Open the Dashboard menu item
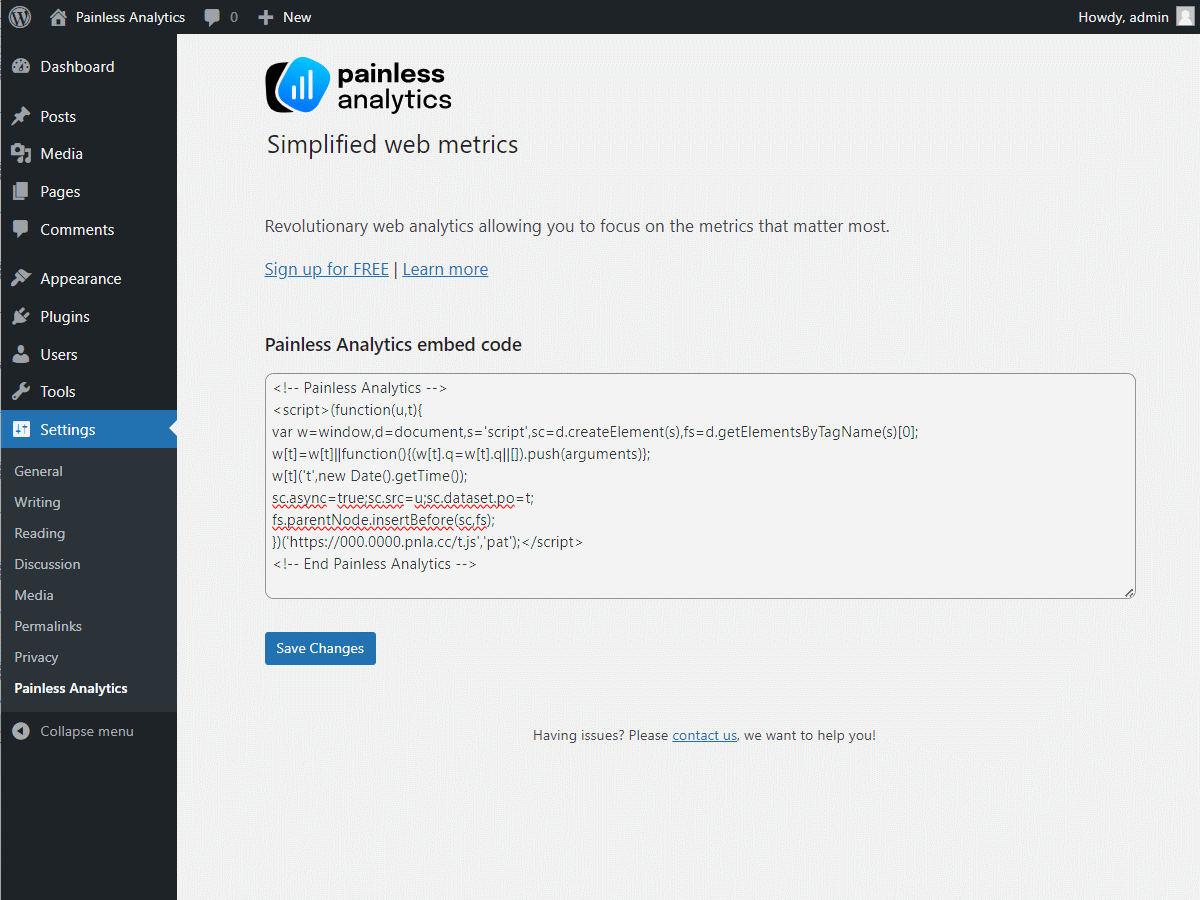 coord(77,67)
